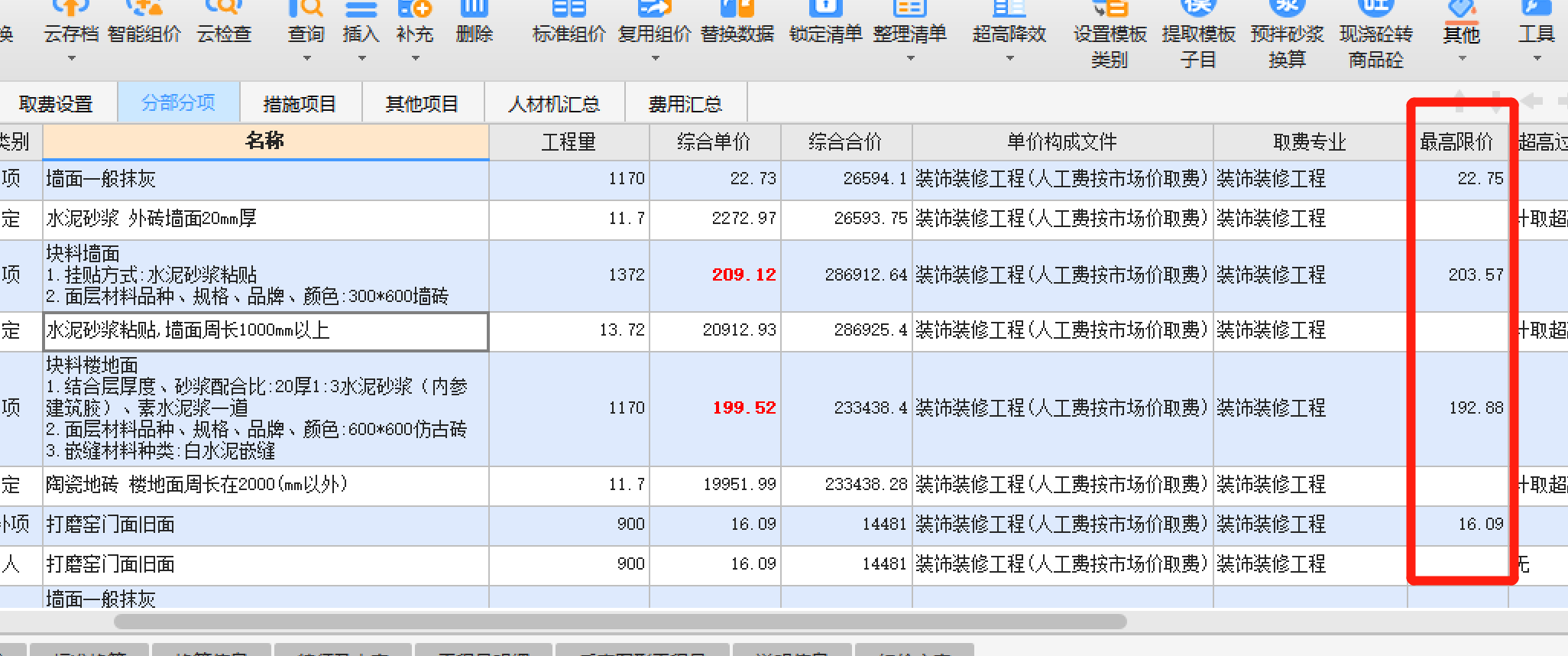Click red unit price 209.12
The height and width of the screenshot is (656, 1568).
(x=744, y=275)
